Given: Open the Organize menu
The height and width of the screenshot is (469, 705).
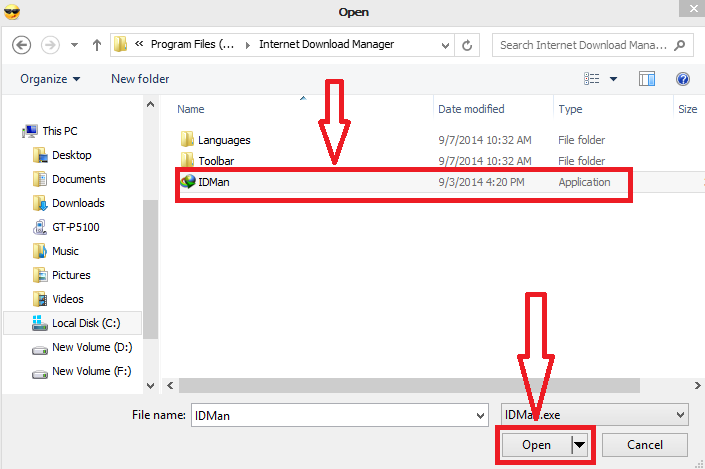Looking at the screenshot, I should (x=50, y=79).
